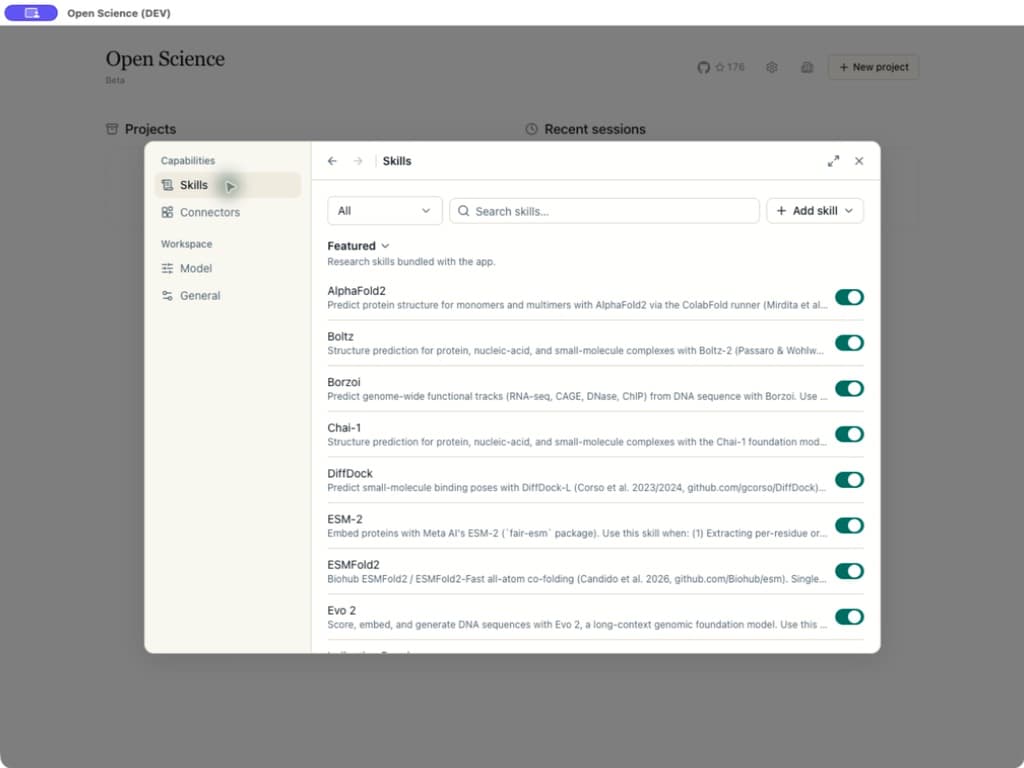Image resolution: width=1024 pixels, height=768 pixels.
Task: Disable the ESMFold2 skill
Action: pyautogui.click(x=849, y=571)
